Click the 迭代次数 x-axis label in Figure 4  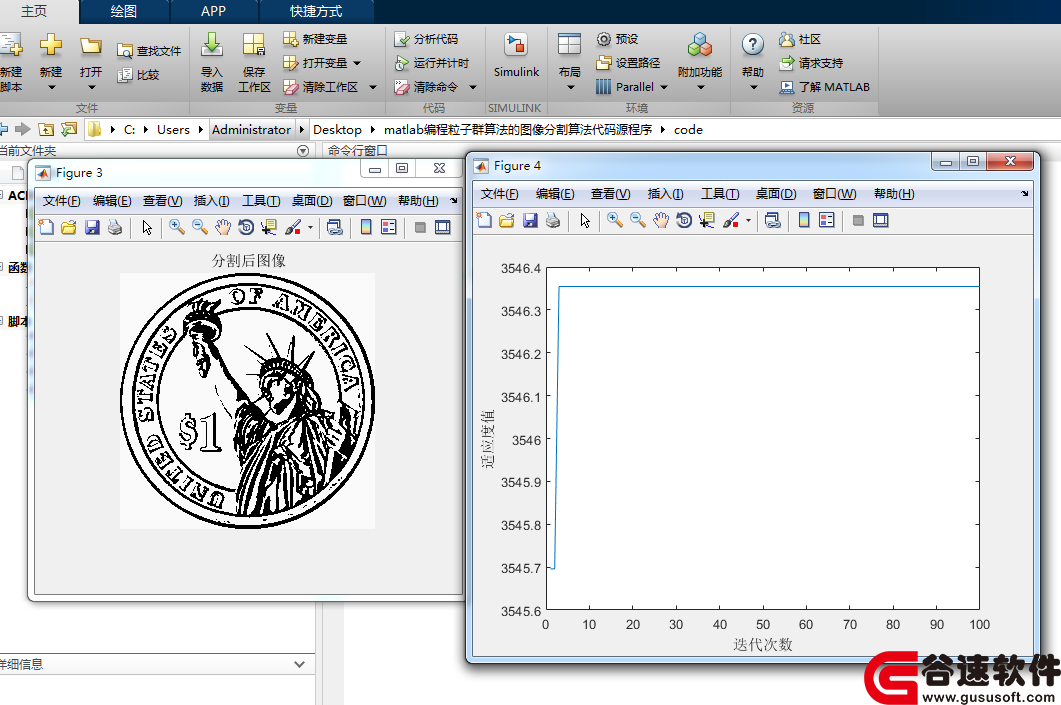pos(763,645)
